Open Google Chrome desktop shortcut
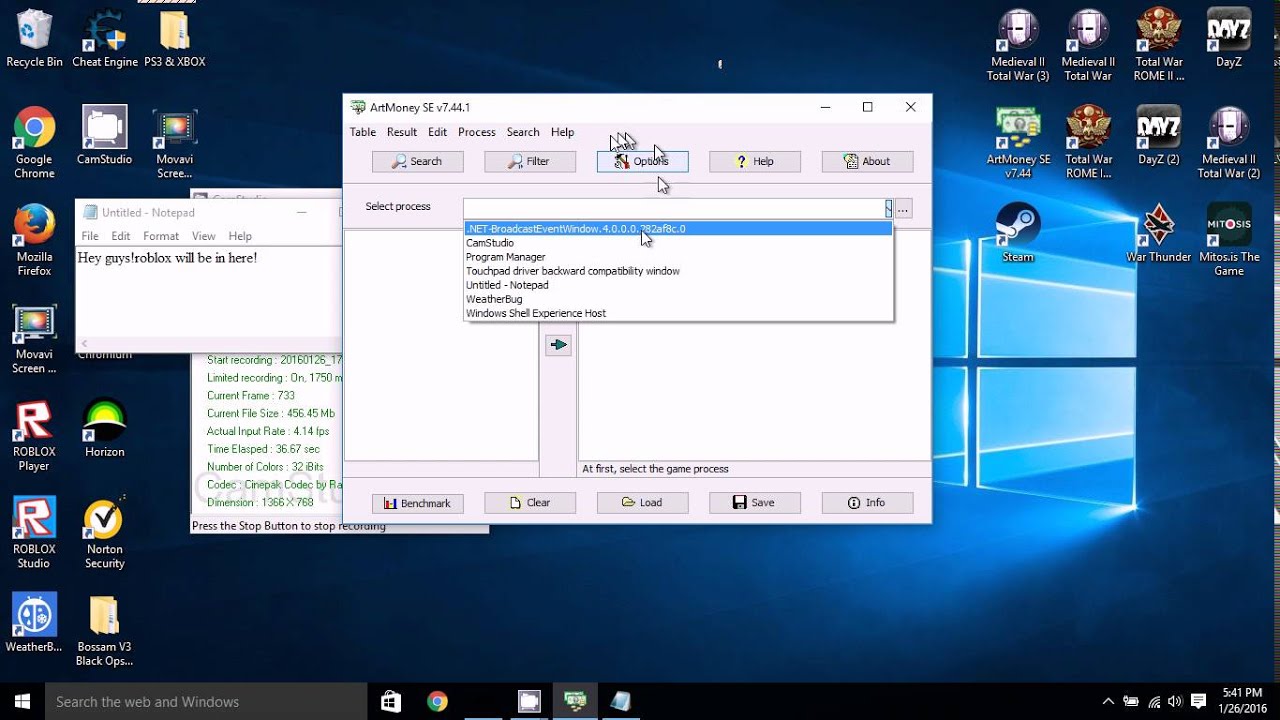Image resolution: width=1280 pixels, height=720 pixels. [x=34, y=143]
